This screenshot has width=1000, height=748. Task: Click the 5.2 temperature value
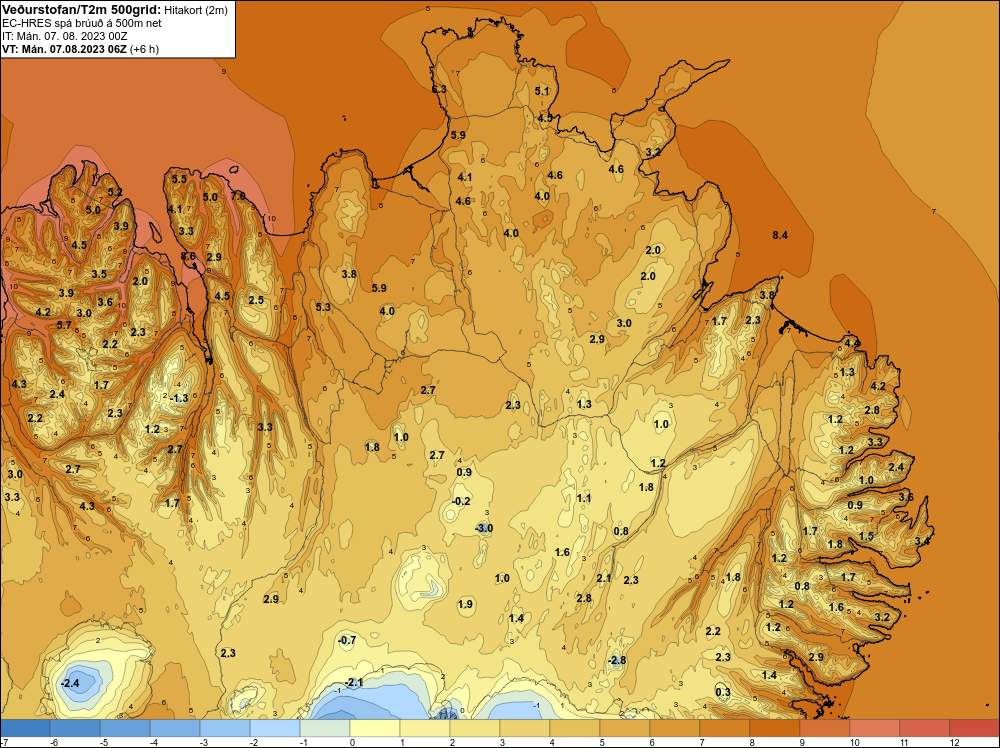point(115,192)
